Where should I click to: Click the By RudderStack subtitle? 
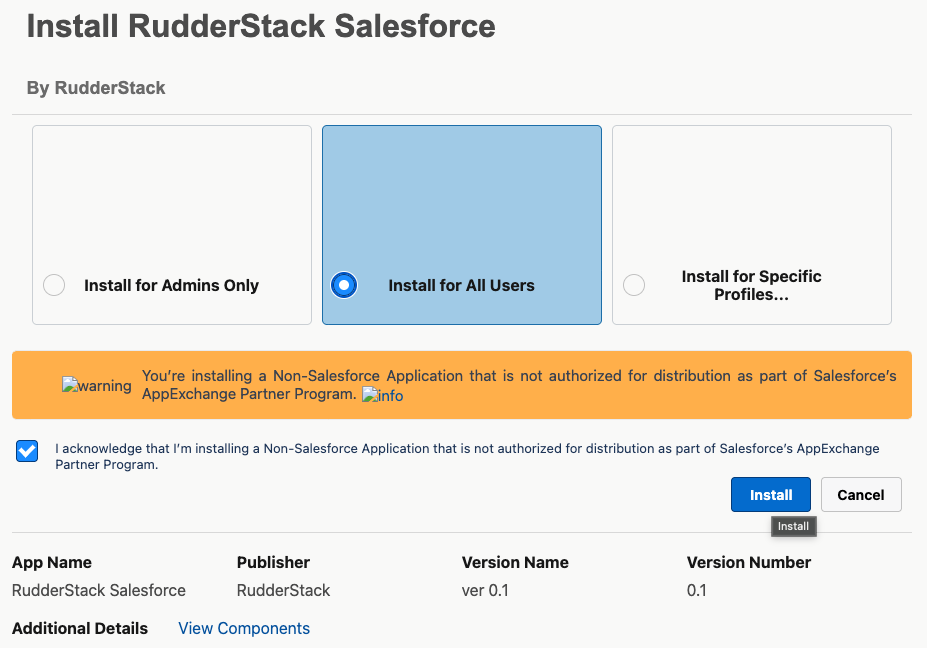pos(96,88)
